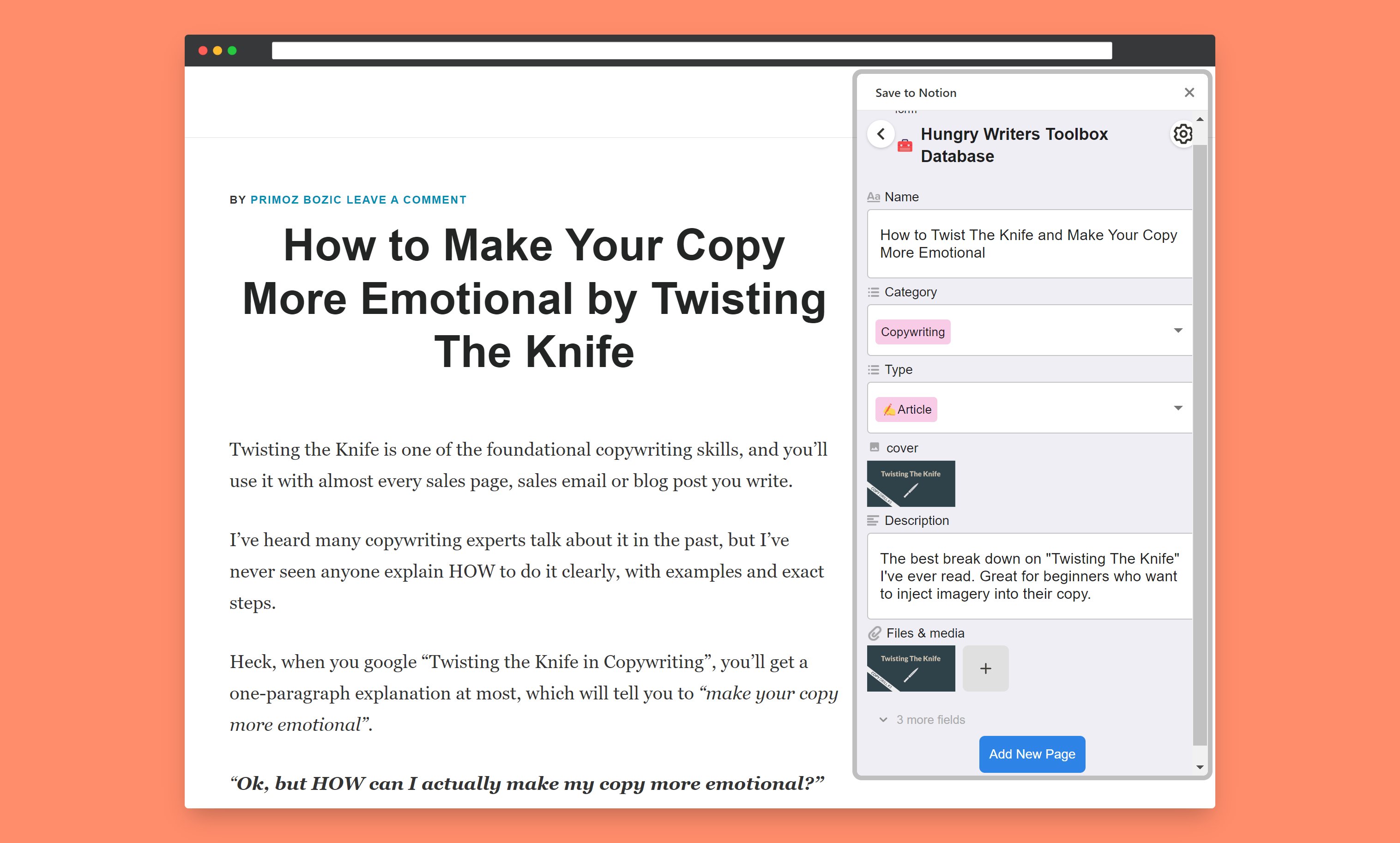Click the red toolbox database icon
This screenshot has height=843, width=1400.
(905, 145)
